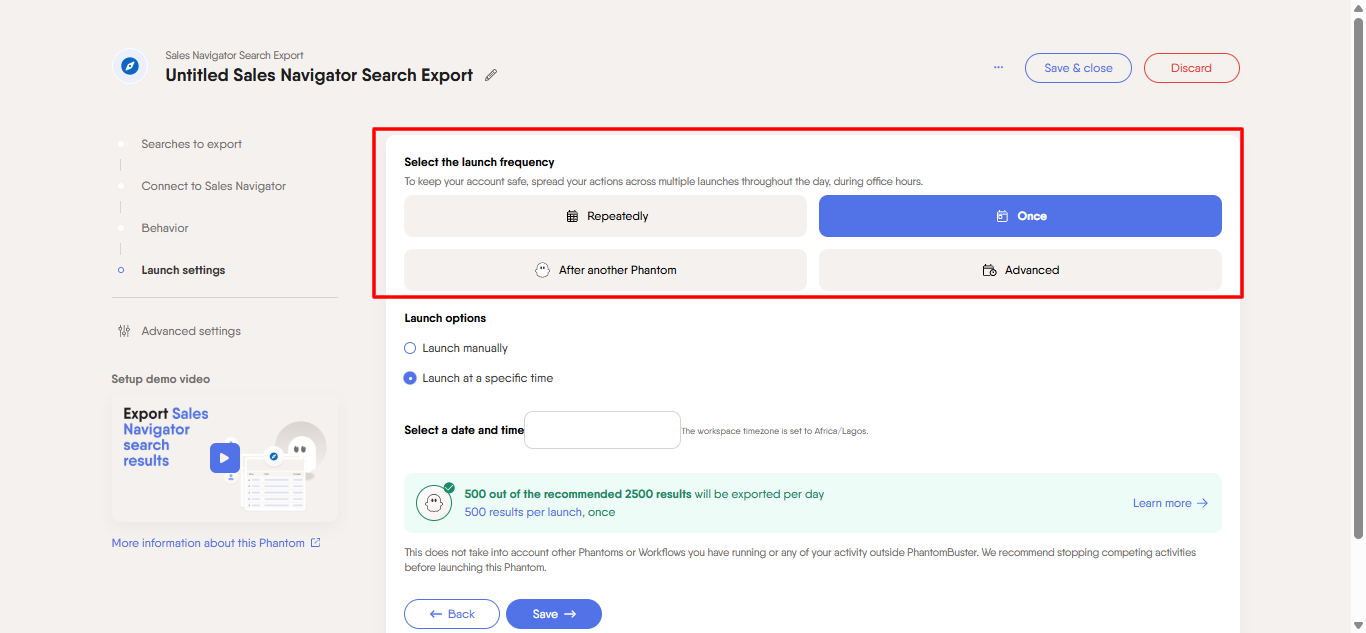Select the Repeatedly launch frequency

[605, 216]
